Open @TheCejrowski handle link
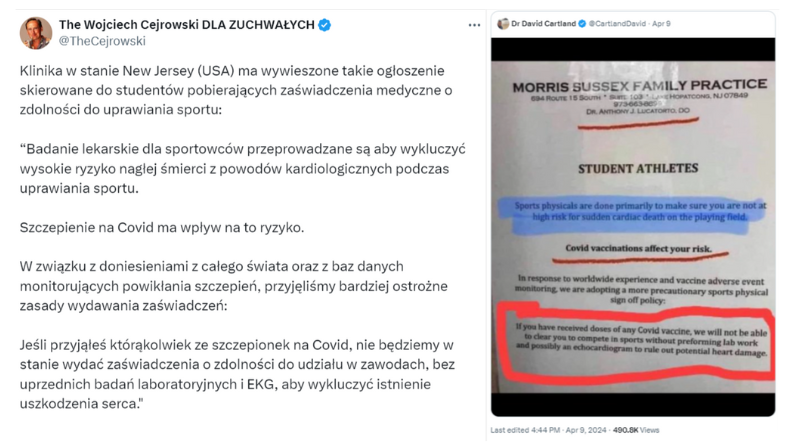The width and height of the screenshot is (786, 446). [x=102, y=41]
